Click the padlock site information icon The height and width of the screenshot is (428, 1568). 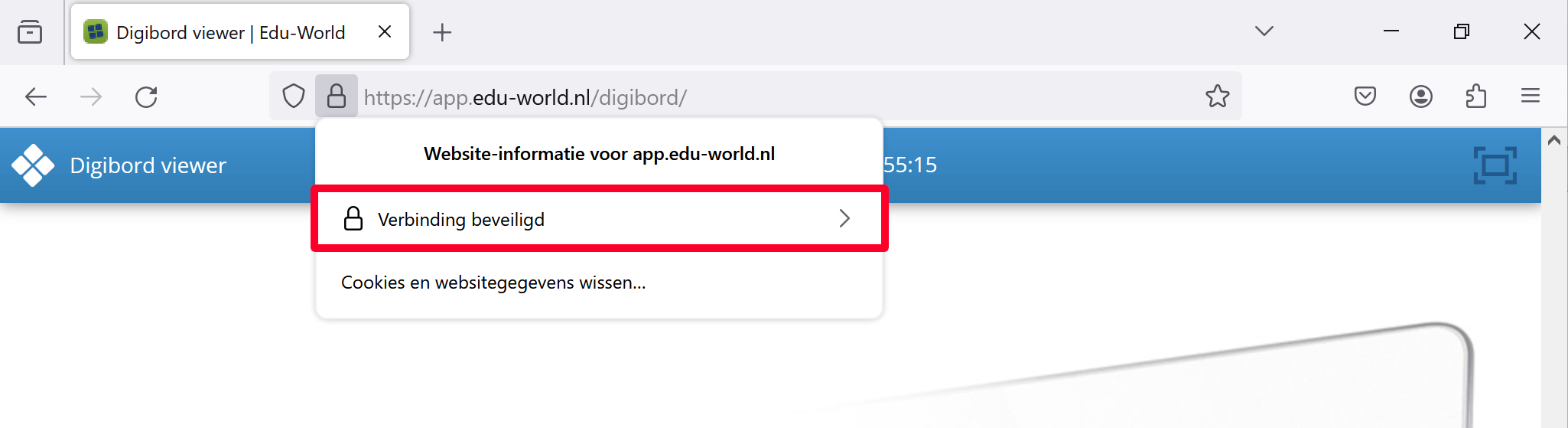coord(337,96)
